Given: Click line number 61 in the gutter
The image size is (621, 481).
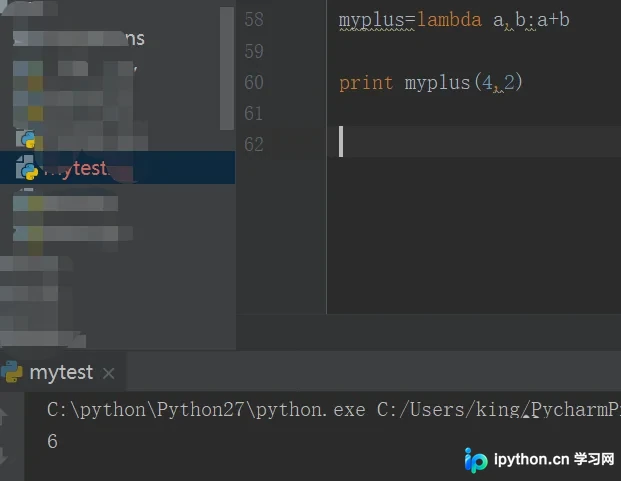Looking at the screenshot, I should [x=253, y=114].
